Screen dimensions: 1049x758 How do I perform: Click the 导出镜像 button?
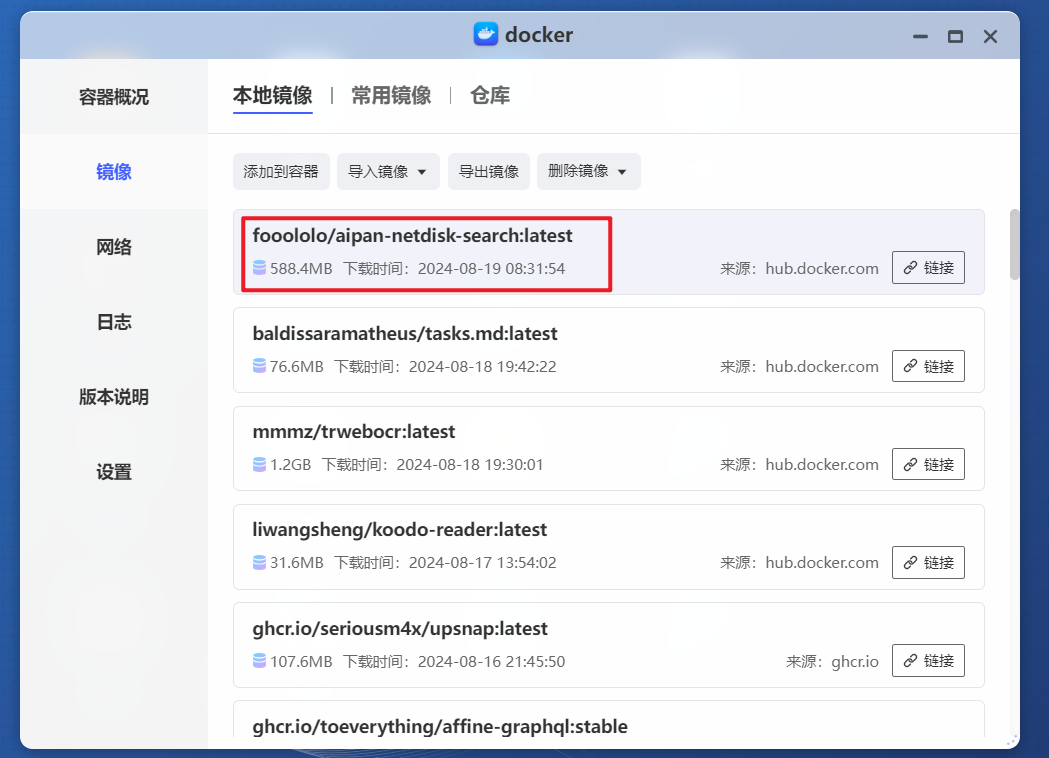click(488, 171)
